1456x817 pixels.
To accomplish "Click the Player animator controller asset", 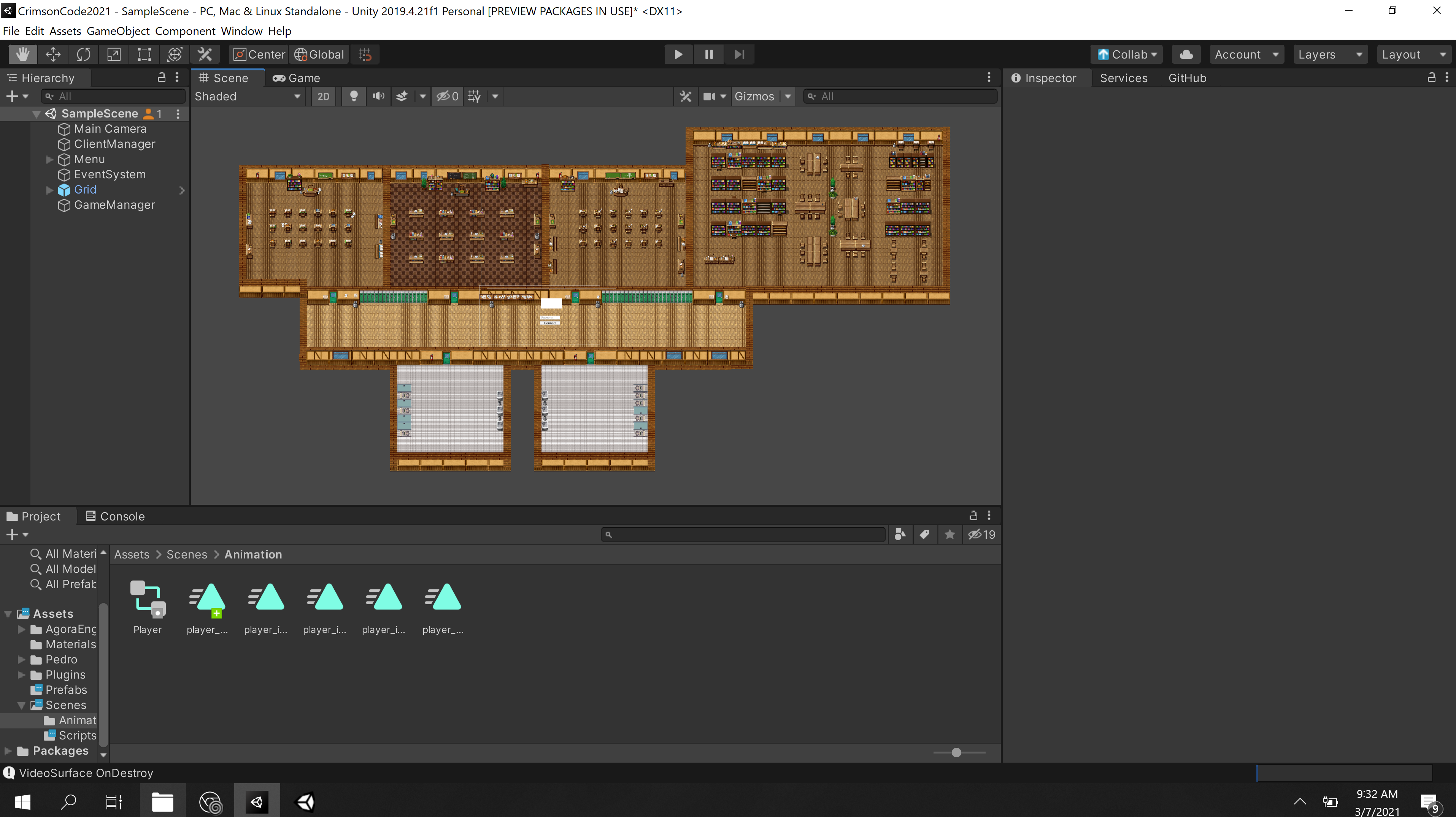I will click(148, 599).
